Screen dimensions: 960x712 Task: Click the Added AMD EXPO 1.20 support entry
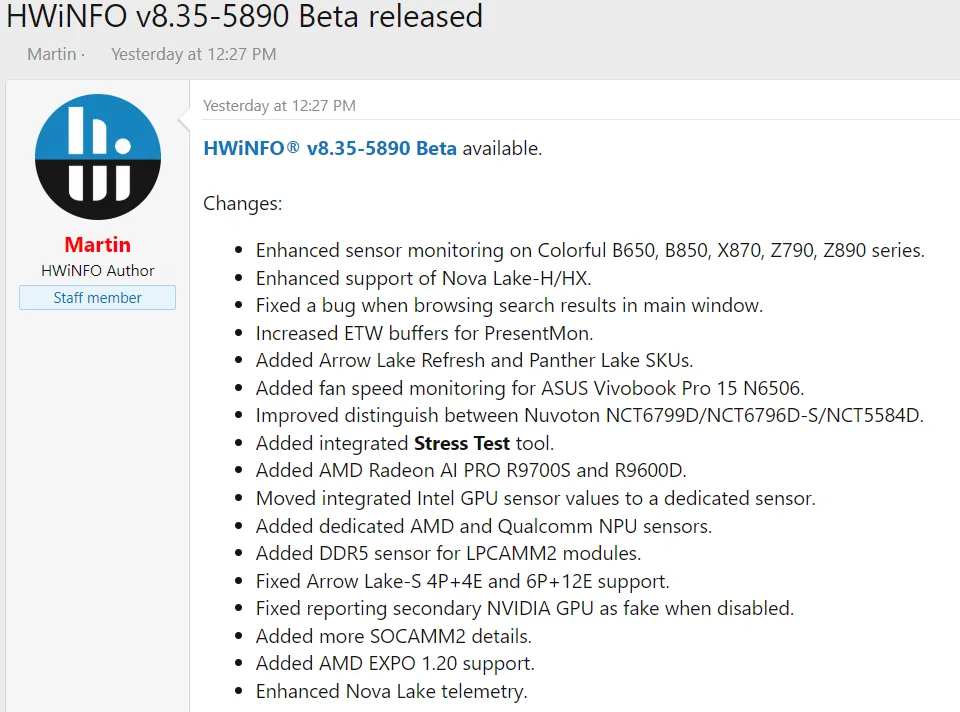click(x=395, y=663)
